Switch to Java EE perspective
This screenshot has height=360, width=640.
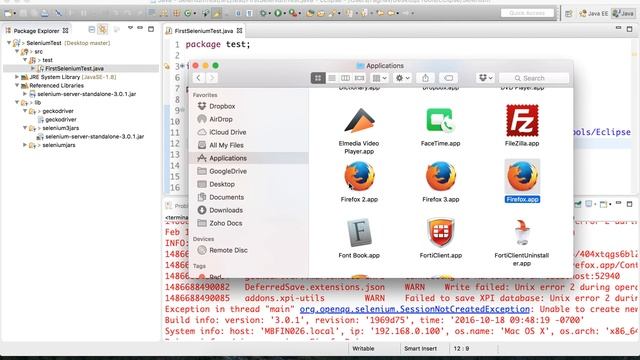(593, 13)
